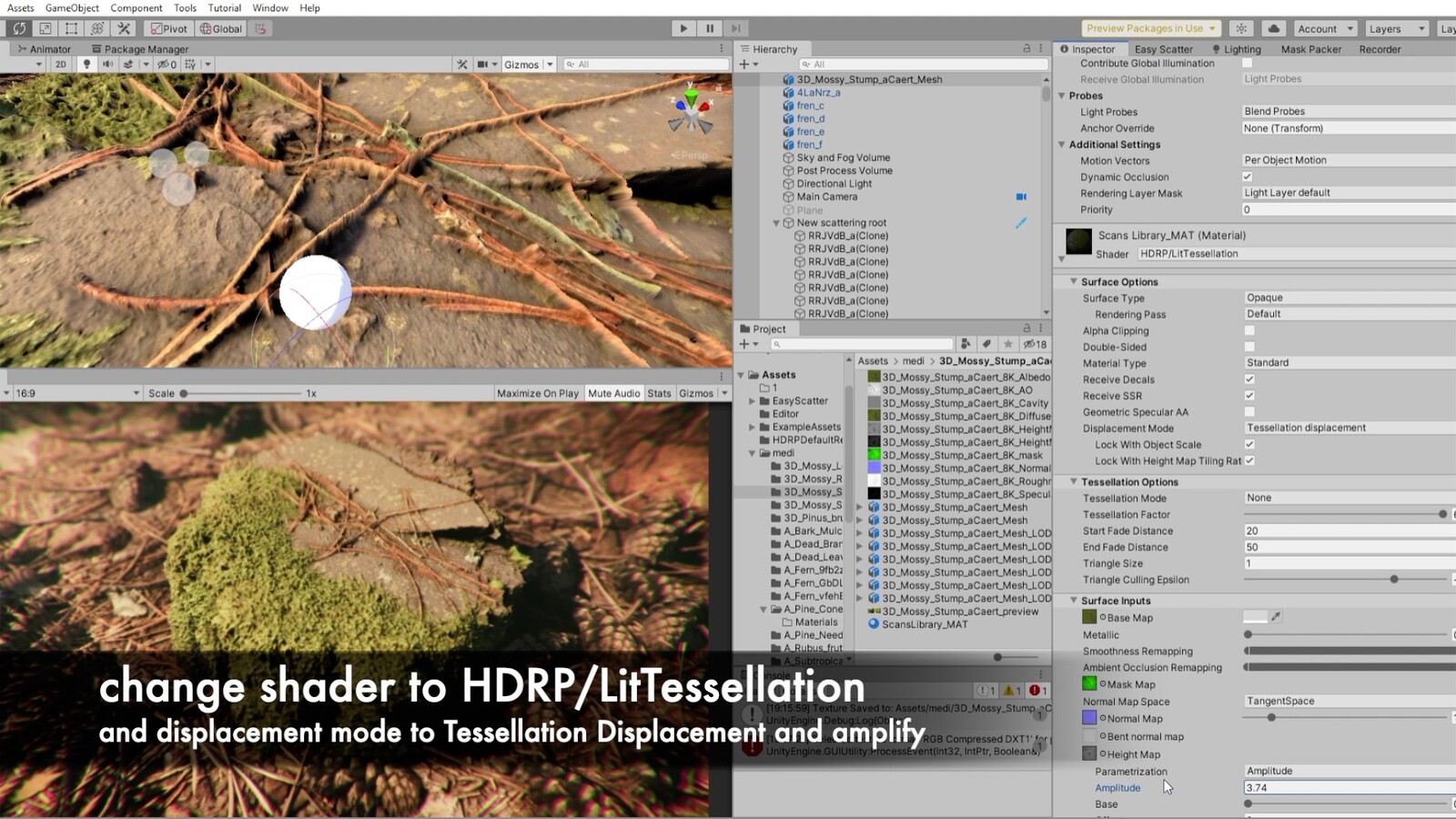1456x819 pixels.
Task: Open Collab cloud icon in toolbar
Action: (x=1274, y=28)
